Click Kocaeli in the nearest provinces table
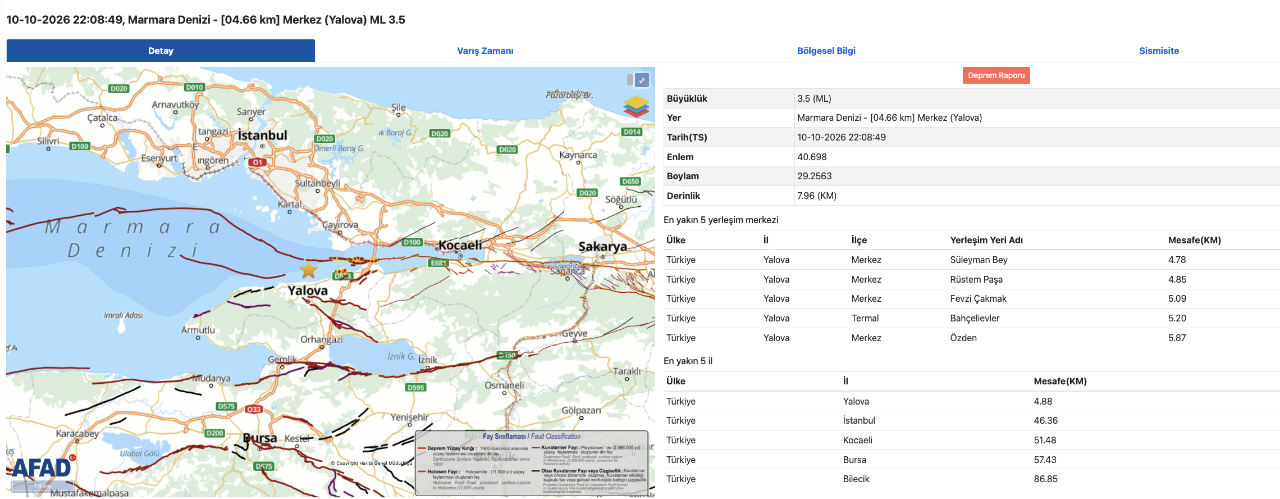 pyautogui.click(x=858, y=440)
